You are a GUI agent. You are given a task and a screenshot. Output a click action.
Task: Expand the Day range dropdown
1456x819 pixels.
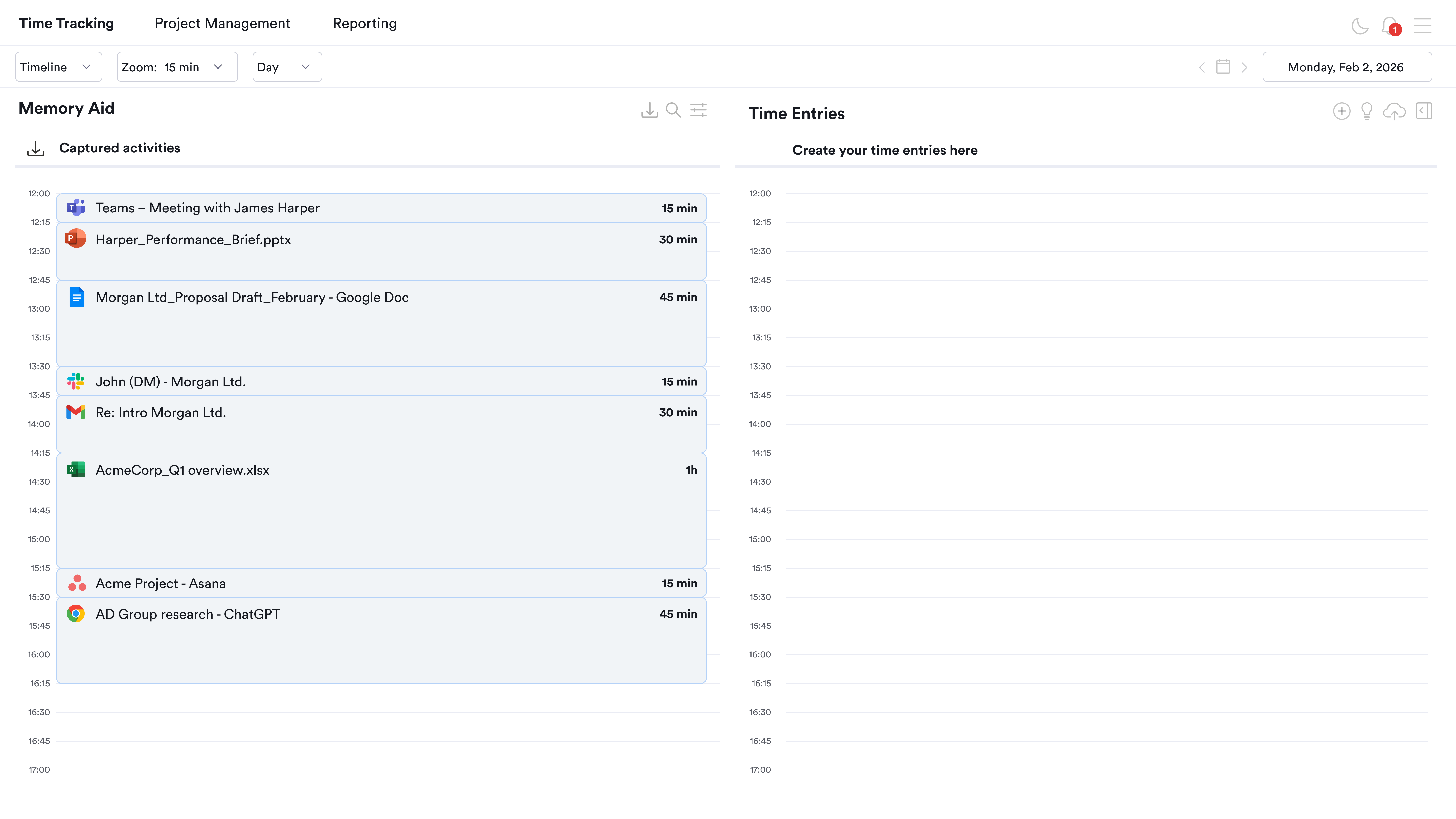click(x=287, y=67)
